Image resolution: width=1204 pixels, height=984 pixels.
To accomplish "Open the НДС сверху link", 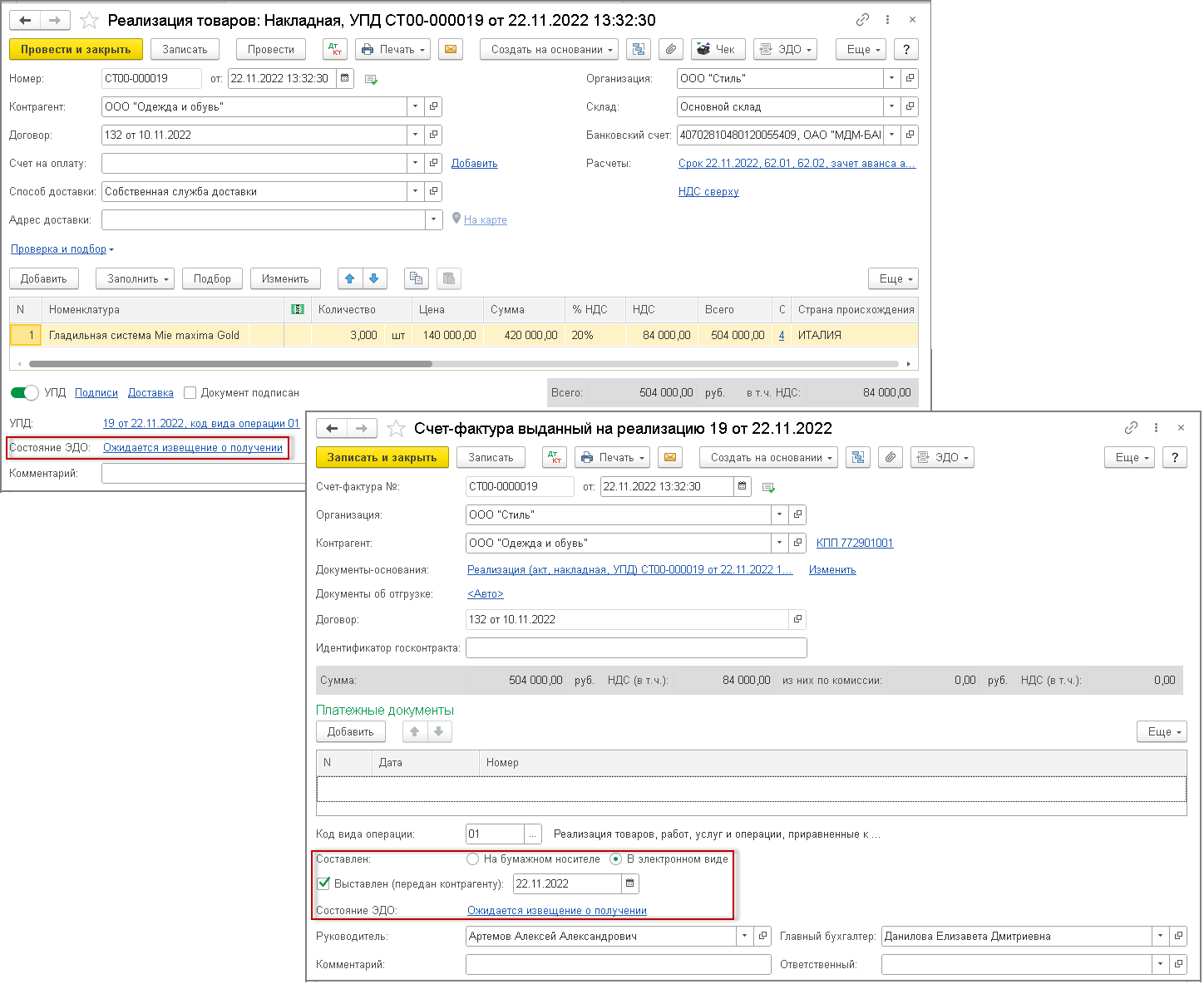I will click(x=708, y=191).
